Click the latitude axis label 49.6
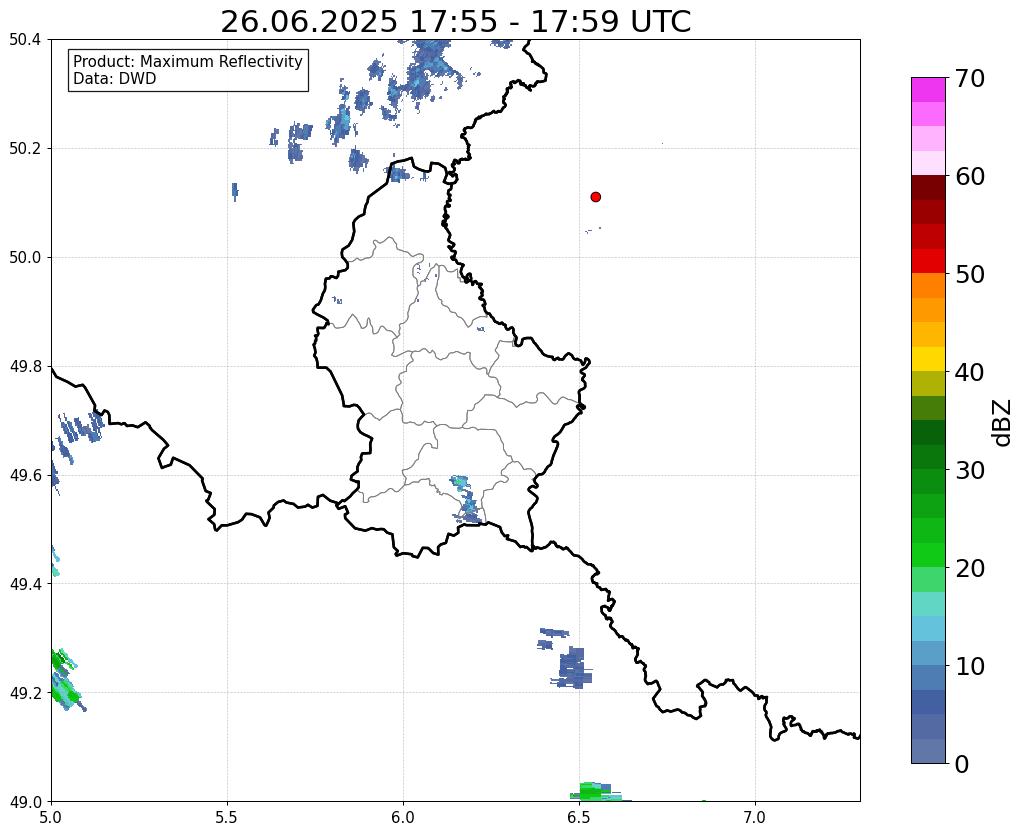 click(x=25, y=476)
